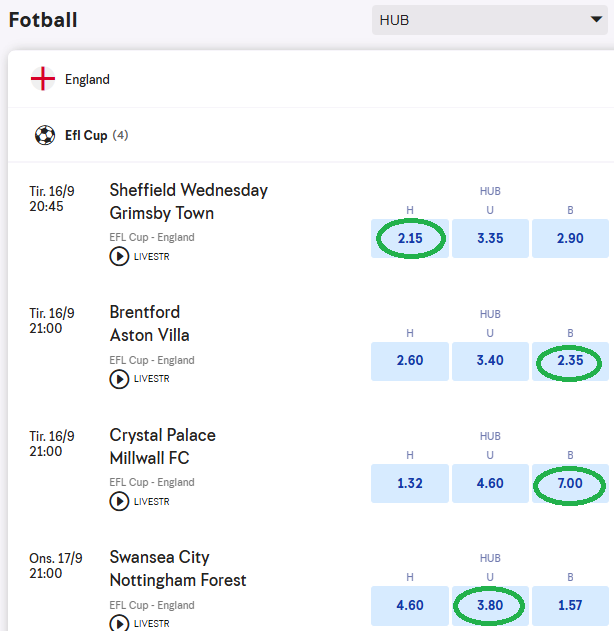Choose Aston Villa away win 2.35
This screenshot has width=614, height=631.
570,361
